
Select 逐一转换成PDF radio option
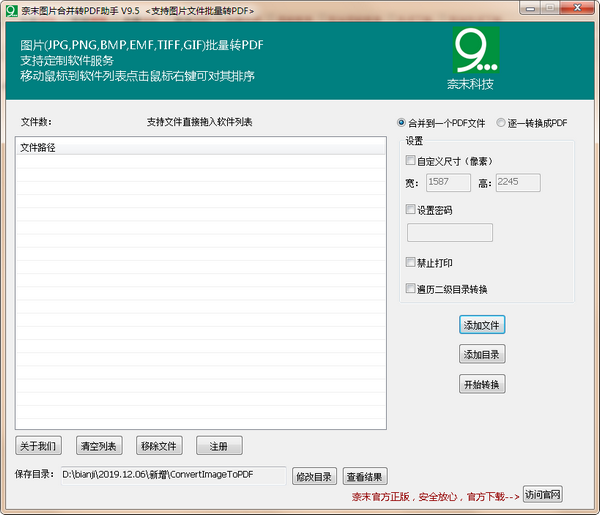click(501, 123)
